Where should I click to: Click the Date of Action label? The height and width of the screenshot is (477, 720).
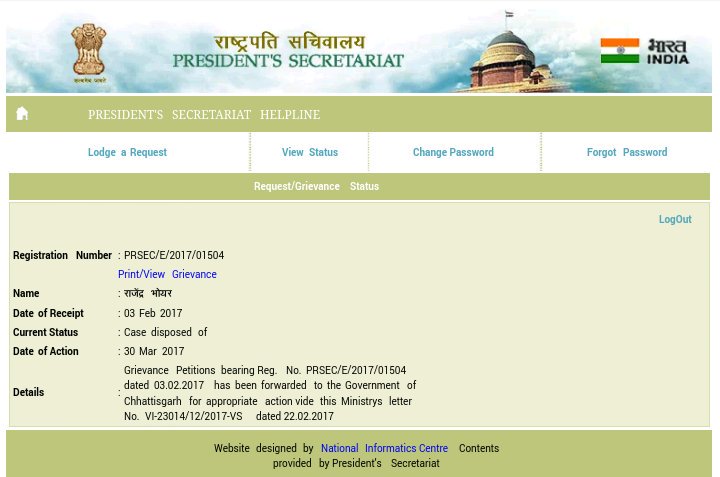(x=45, y=351)
